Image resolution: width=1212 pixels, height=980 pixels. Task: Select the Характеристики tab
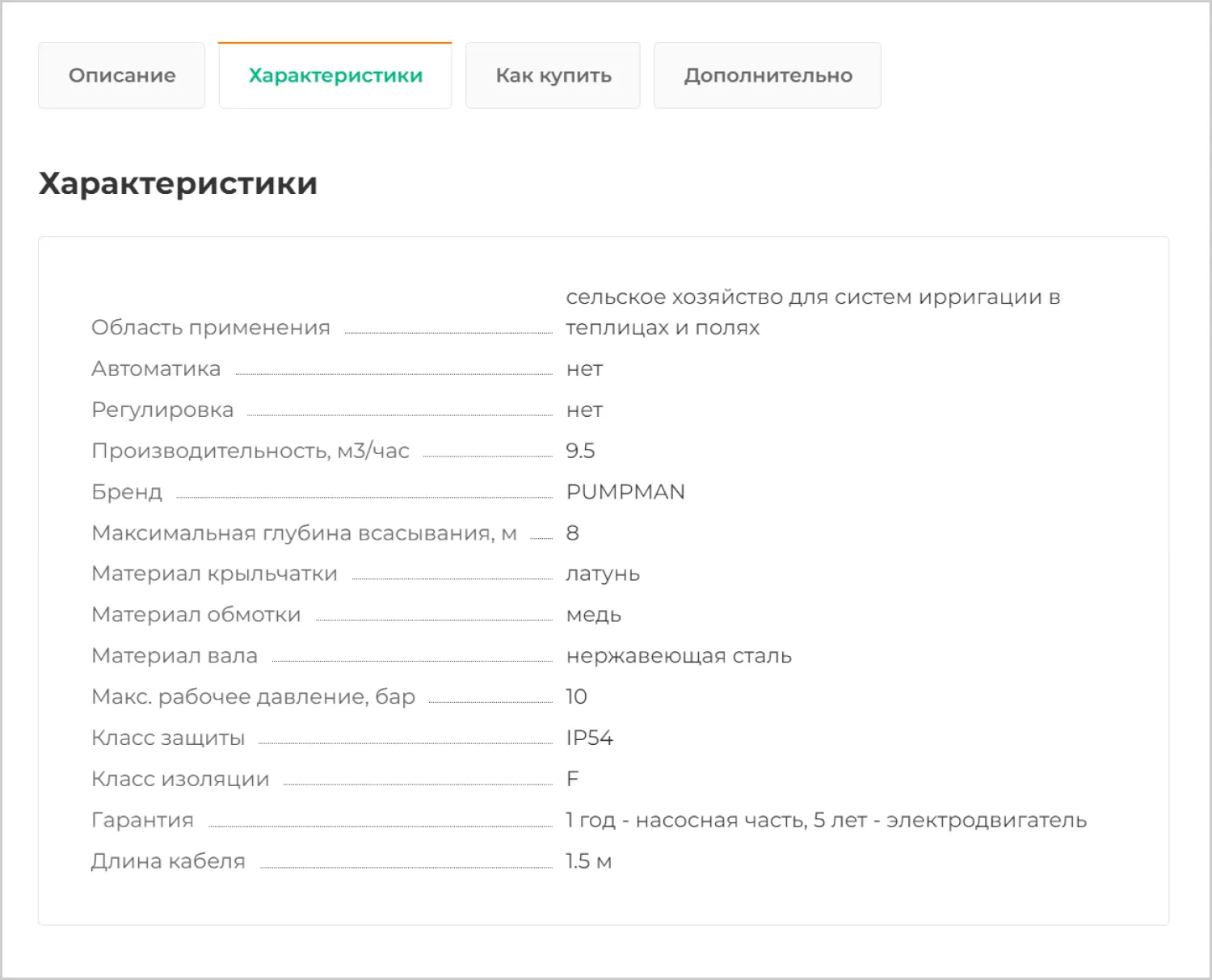pyautogui.click(x=335, y=75)
